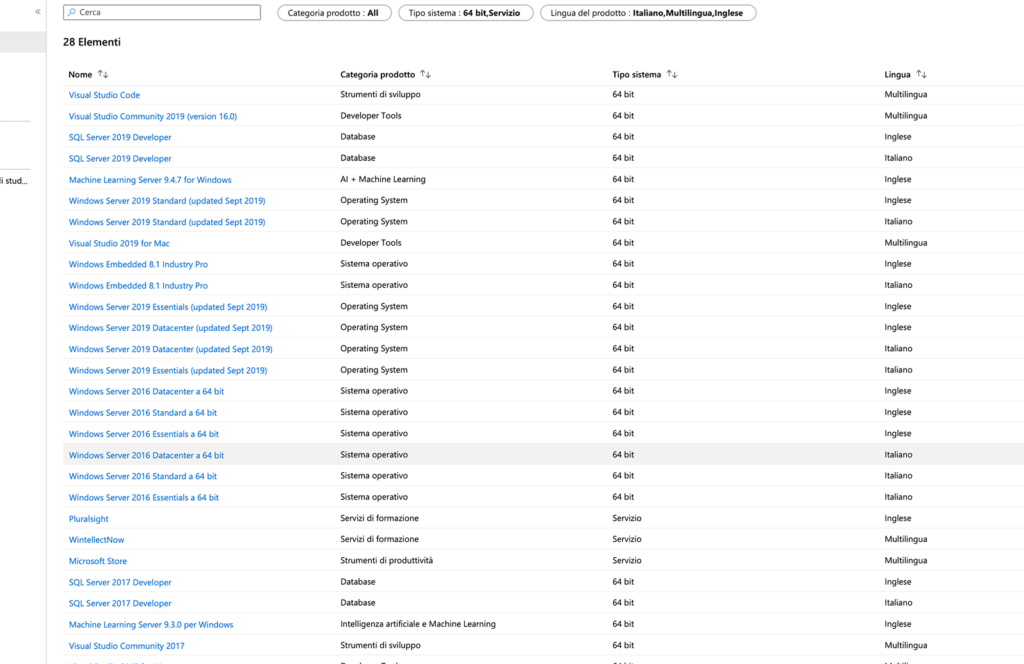The height and width of the screenshot is (664, 1024).
Task: Click the 28 Elementi count text
Action: click(x=92, y=42)
